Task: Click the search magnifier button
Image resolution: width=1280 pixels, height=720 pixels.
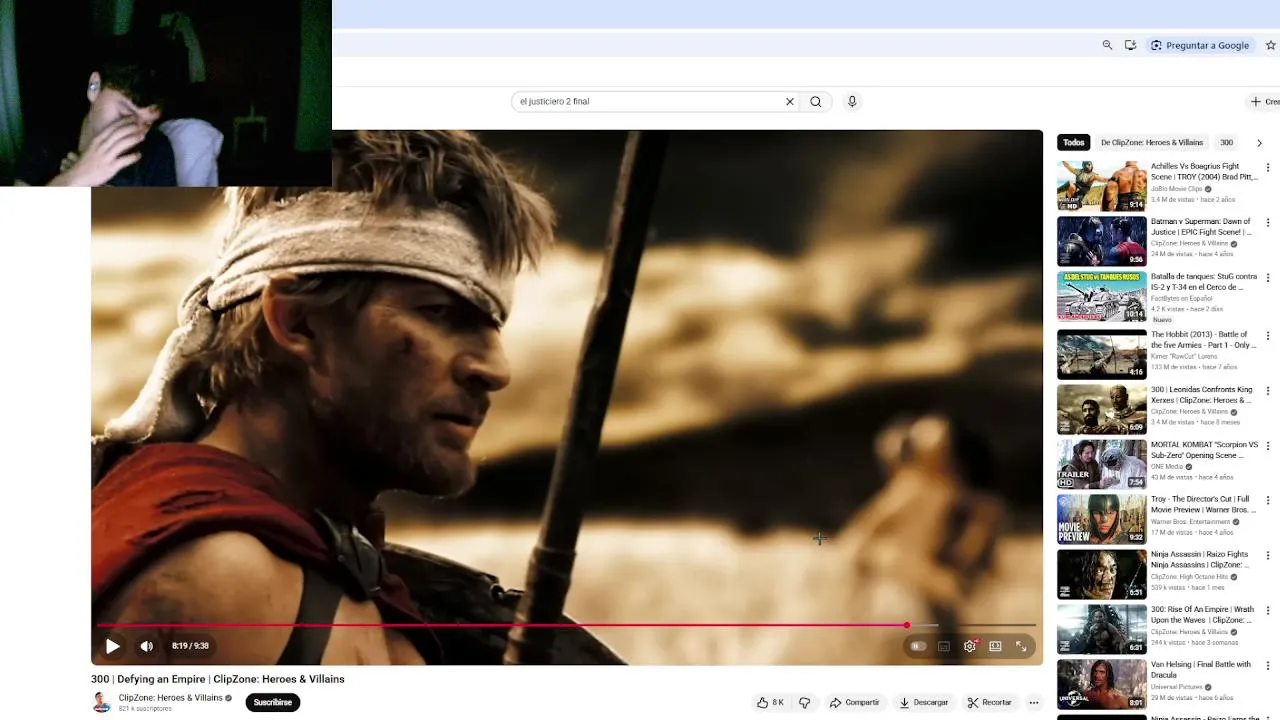Action: click(816, 101)
